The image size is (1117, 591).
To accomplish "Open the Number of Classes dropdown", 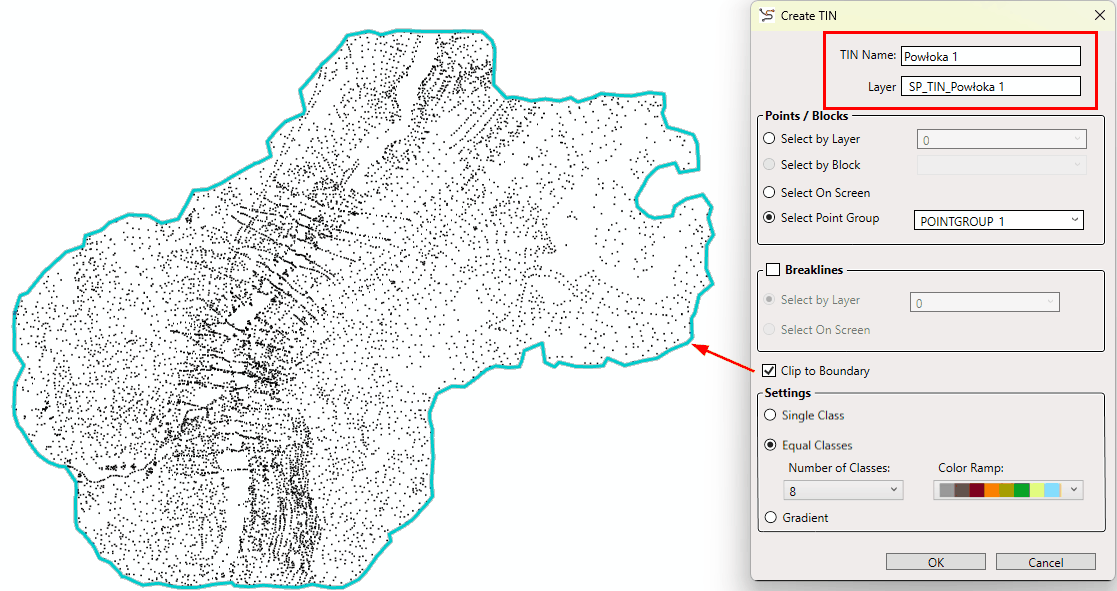I will 843,491.
